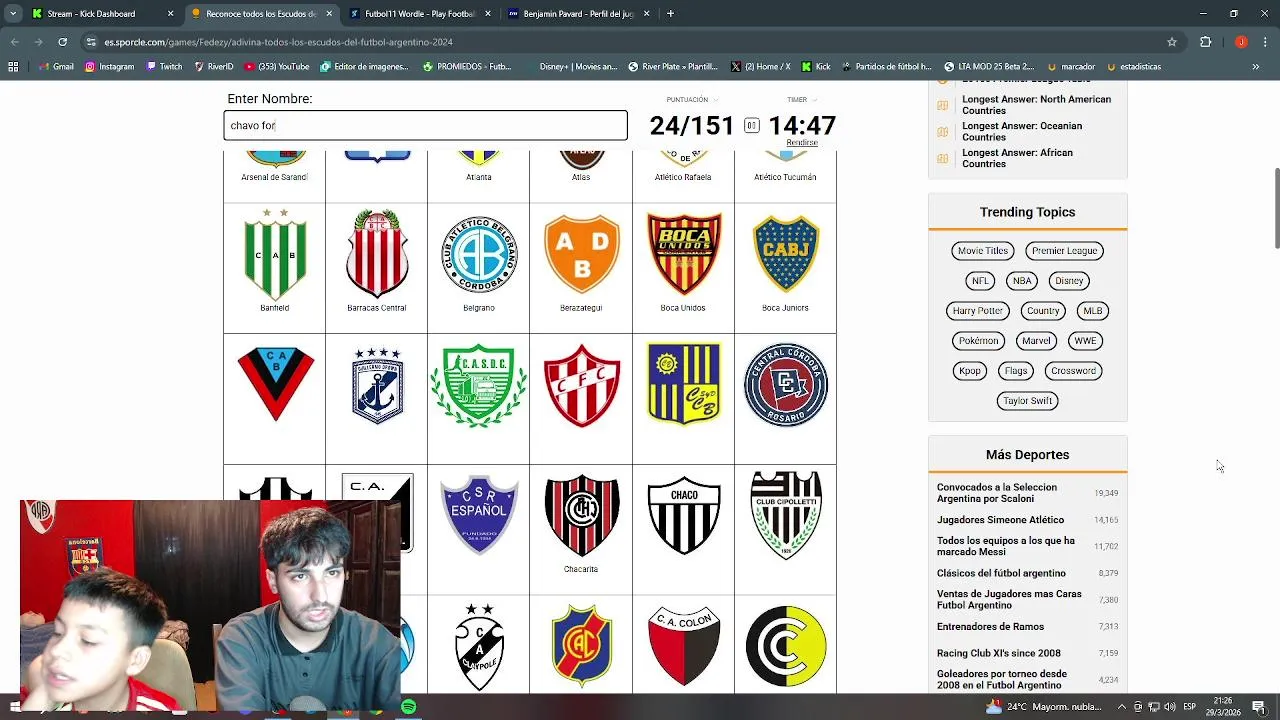
Task: Select the NBA topic pill
Action: (x=1022, y=281)
